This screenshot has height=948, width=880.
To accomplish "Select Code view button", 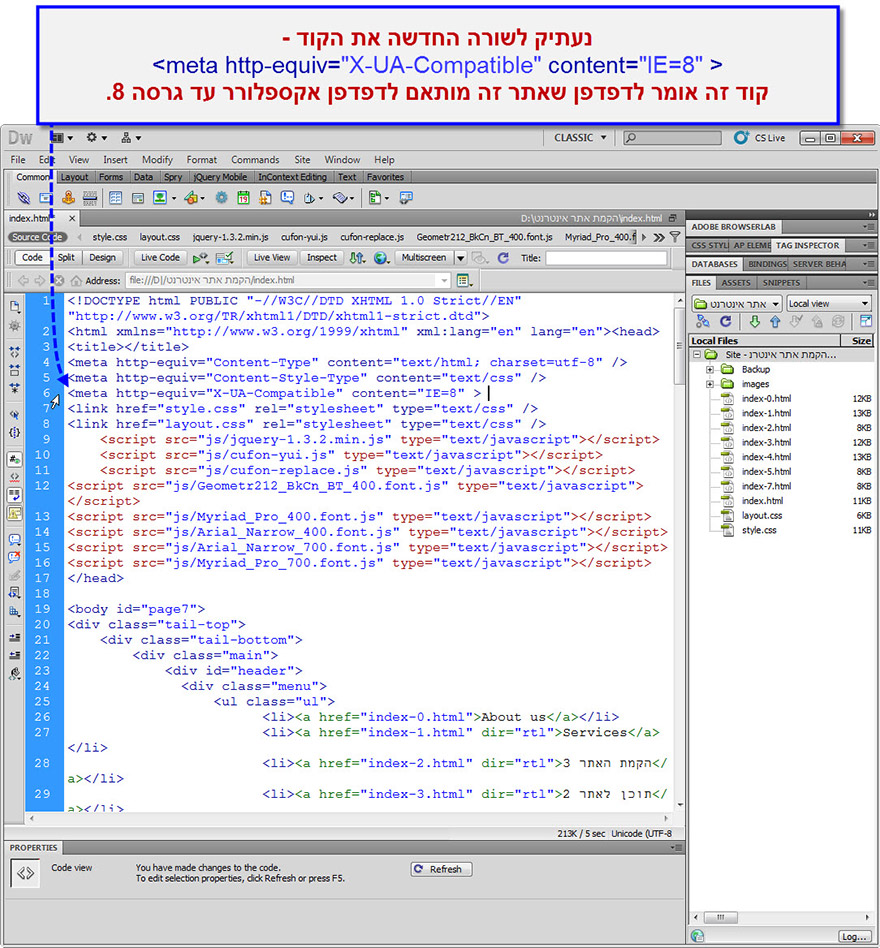I will 32,258.
